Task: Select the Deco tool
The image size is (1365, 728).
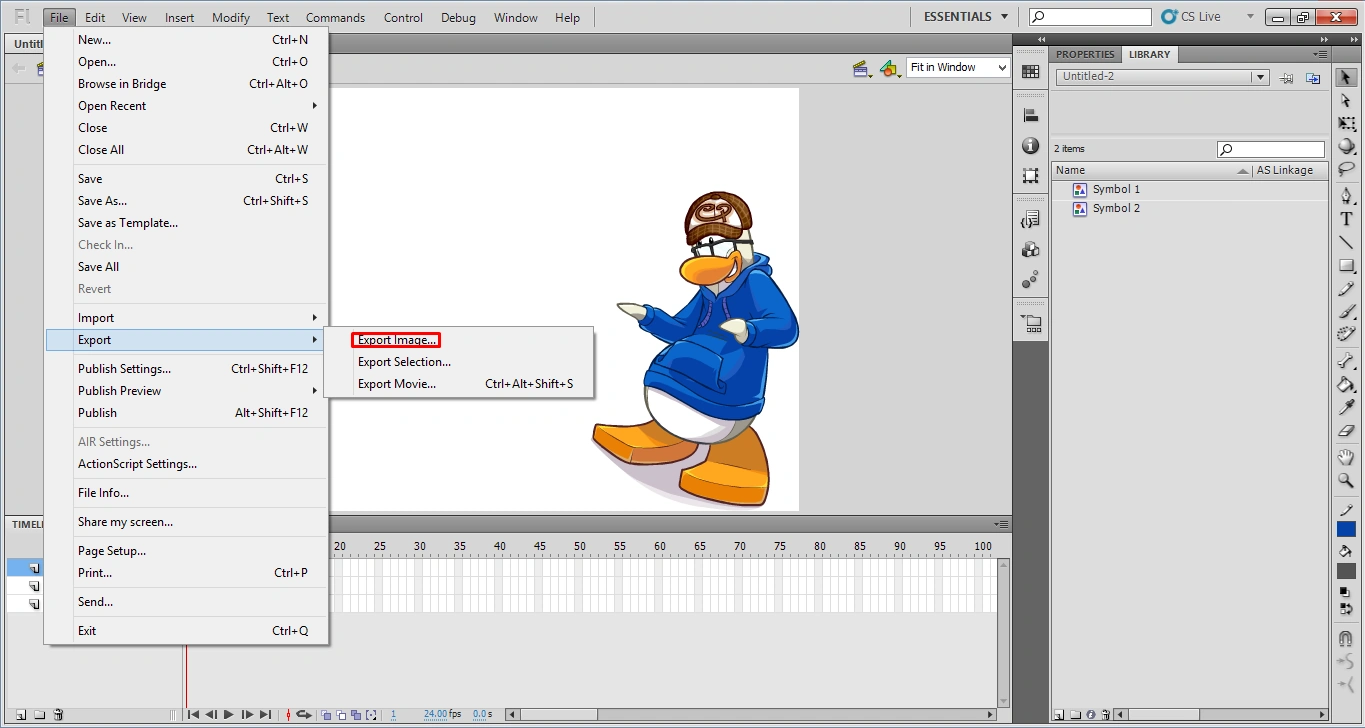Action: point(1346,334)
